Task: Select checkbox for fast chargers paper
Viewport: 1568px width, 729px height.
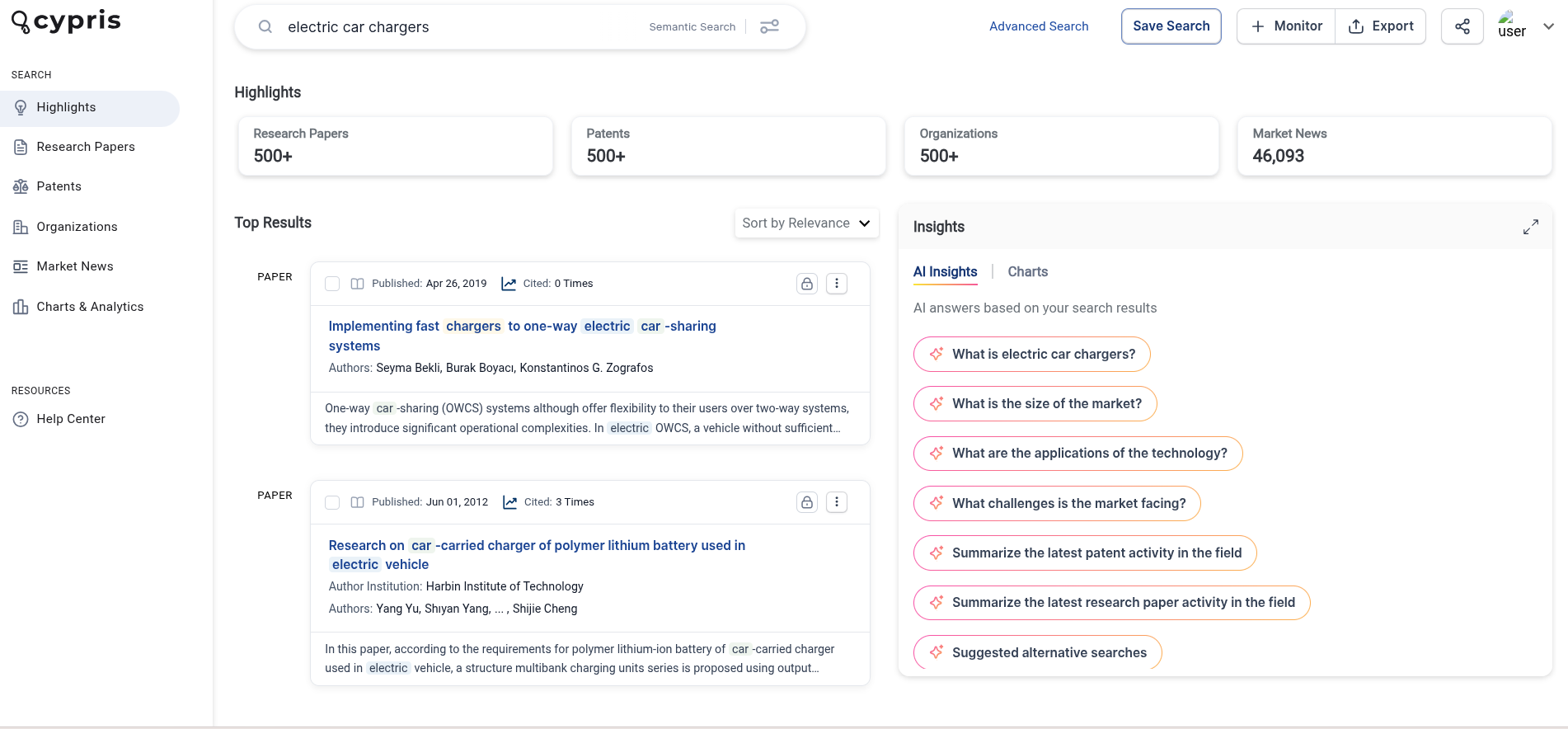Action: click(332, 284)
